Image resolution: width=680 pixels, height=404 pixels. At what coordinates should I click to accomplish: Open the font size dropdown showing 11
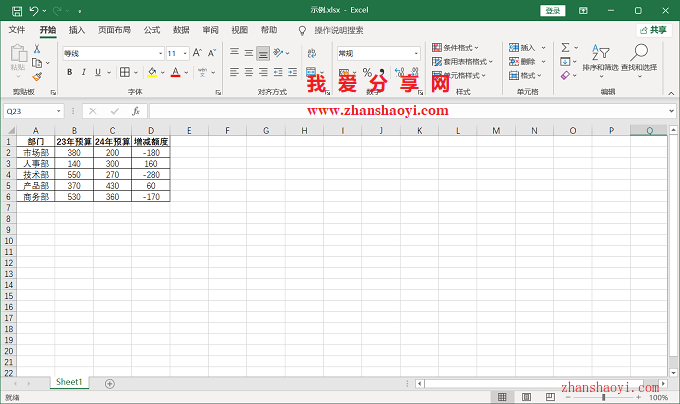(178, 53)
